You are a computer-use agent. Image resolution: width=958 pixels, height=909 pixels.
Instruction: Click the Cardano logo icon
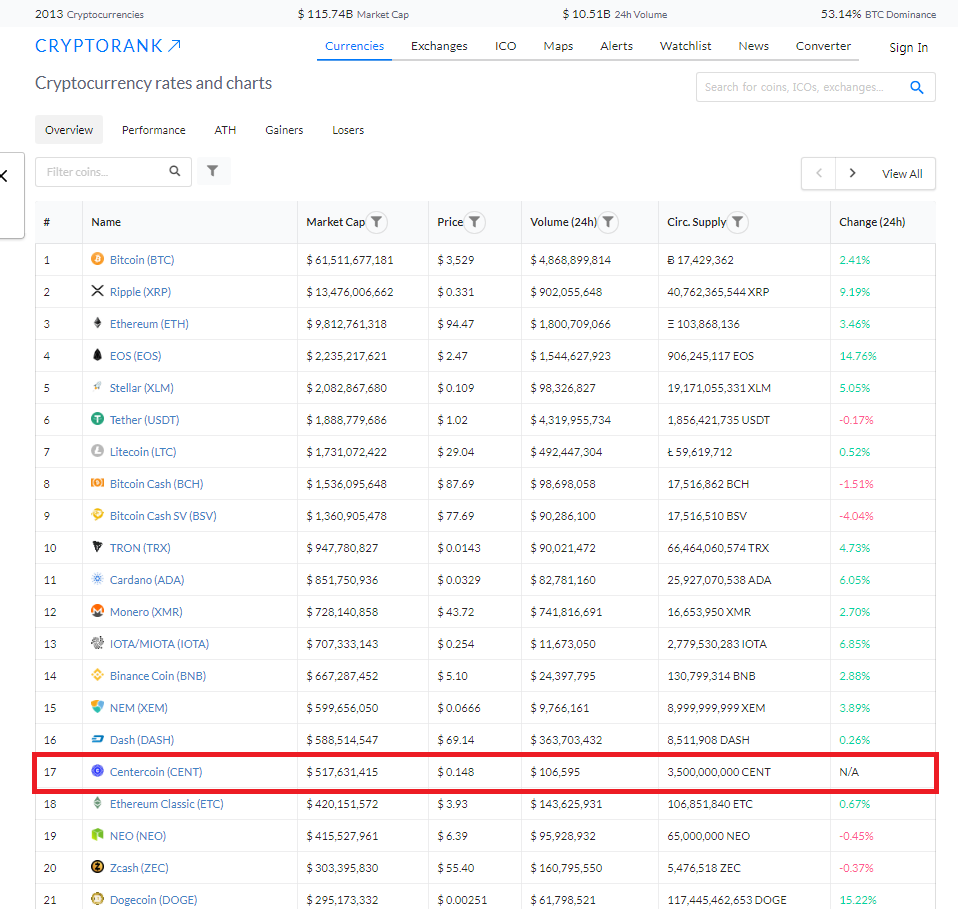[97, 579]
